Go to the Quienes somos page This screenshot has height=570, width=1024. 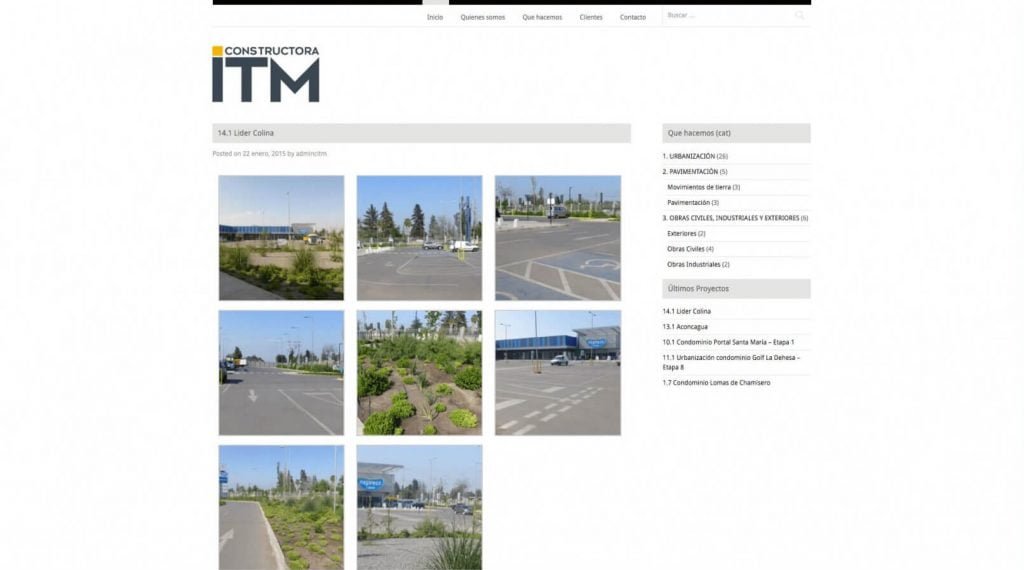click(482, 17)
